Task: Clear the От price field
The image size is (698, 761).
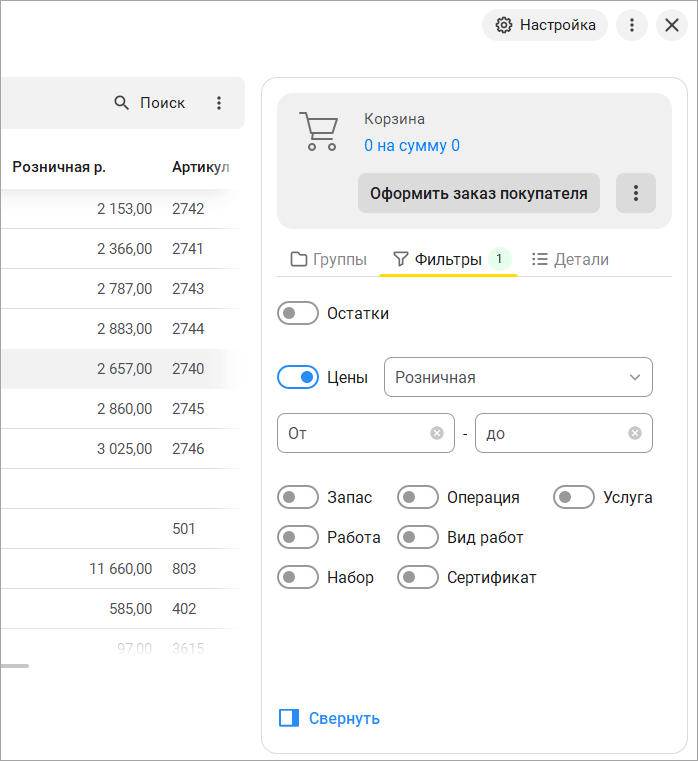Action: (436, 433)
